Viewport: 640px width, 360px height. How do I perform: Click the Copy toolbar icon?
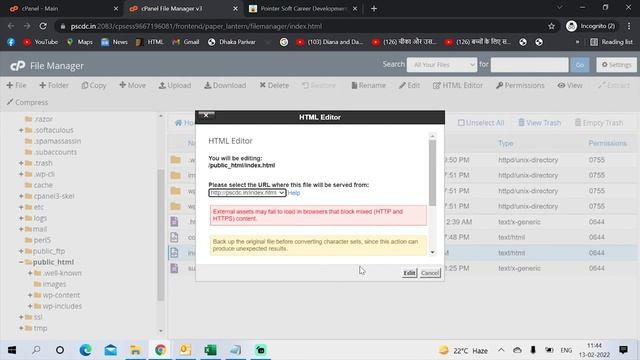pos(93,85)
